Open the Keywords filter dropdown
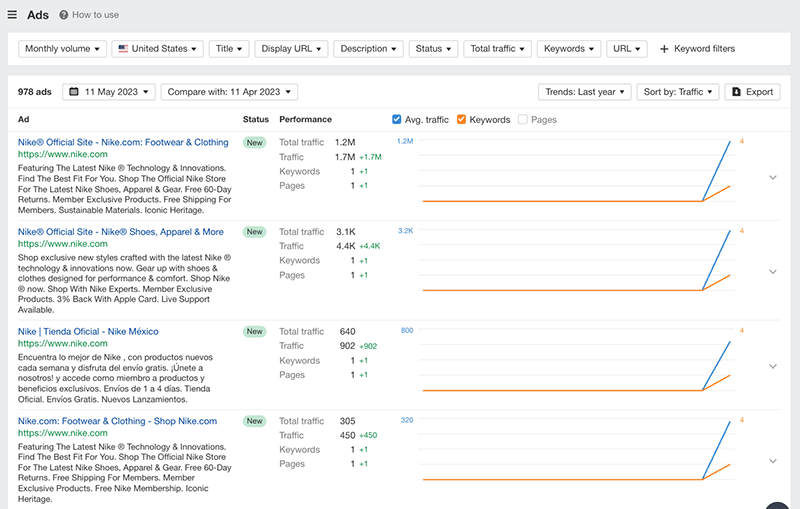This screenshot has width=800, height=509. (568, 49)
